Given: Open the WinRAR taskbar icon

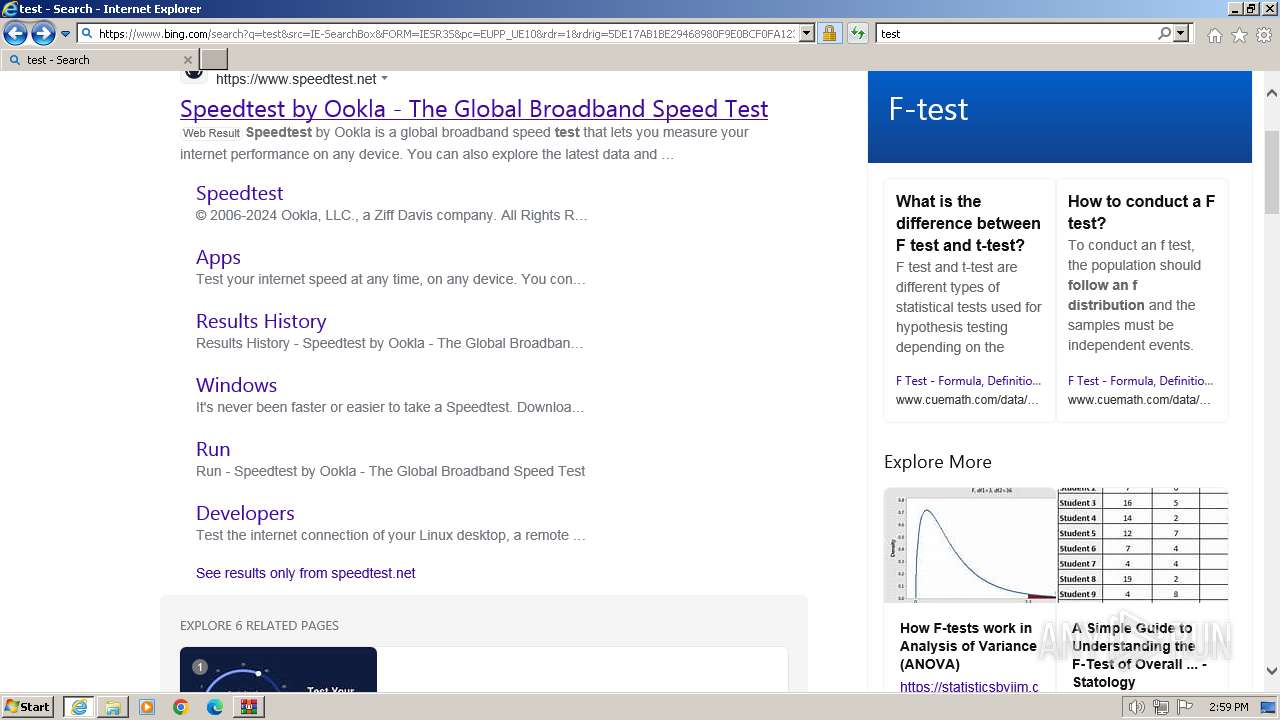Looking at the screenshot, I should pos(248,707).
